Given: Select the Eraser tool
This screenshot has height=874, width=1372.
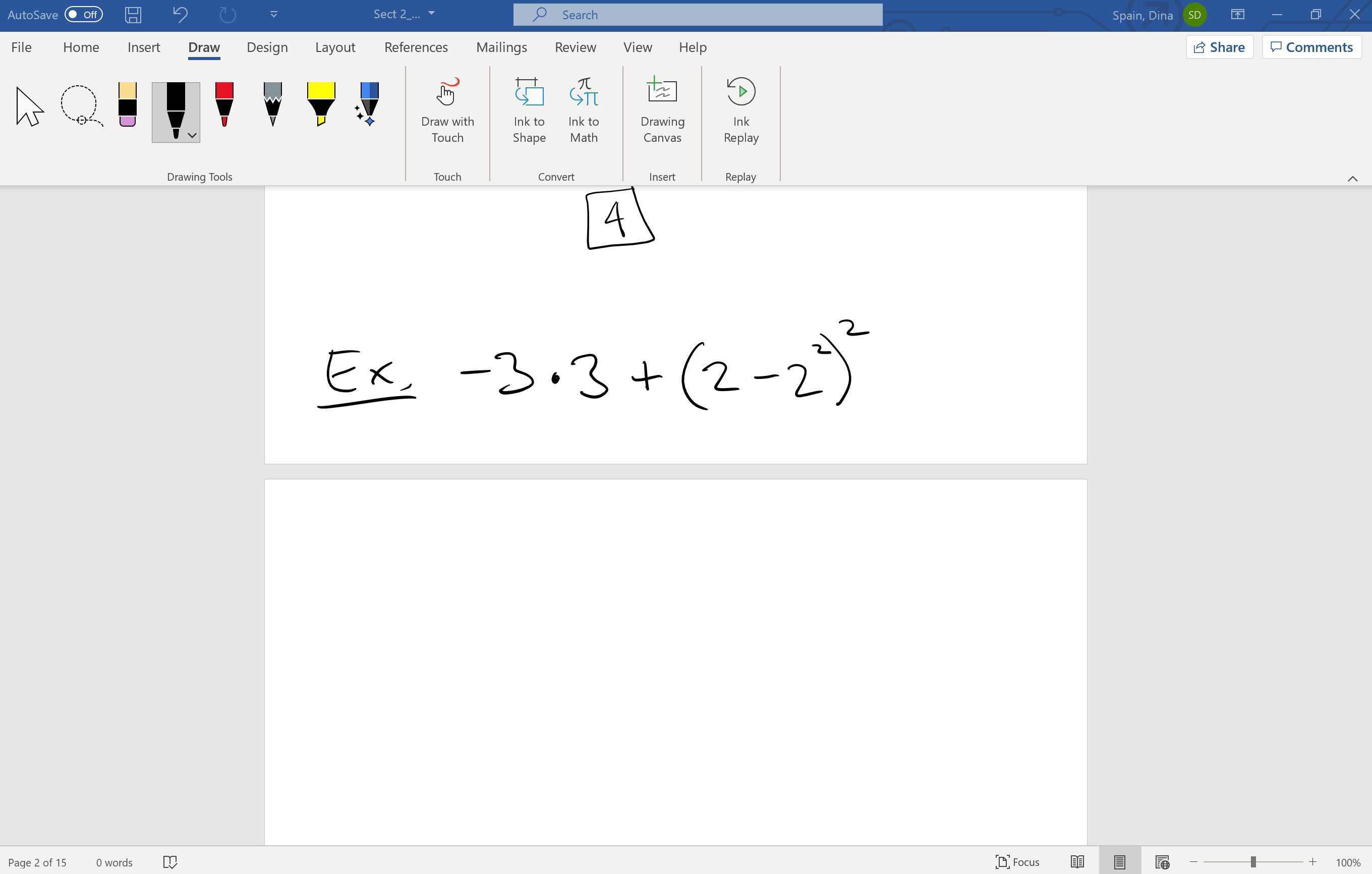Looking at the screenshot, I should tap(127, 105).
